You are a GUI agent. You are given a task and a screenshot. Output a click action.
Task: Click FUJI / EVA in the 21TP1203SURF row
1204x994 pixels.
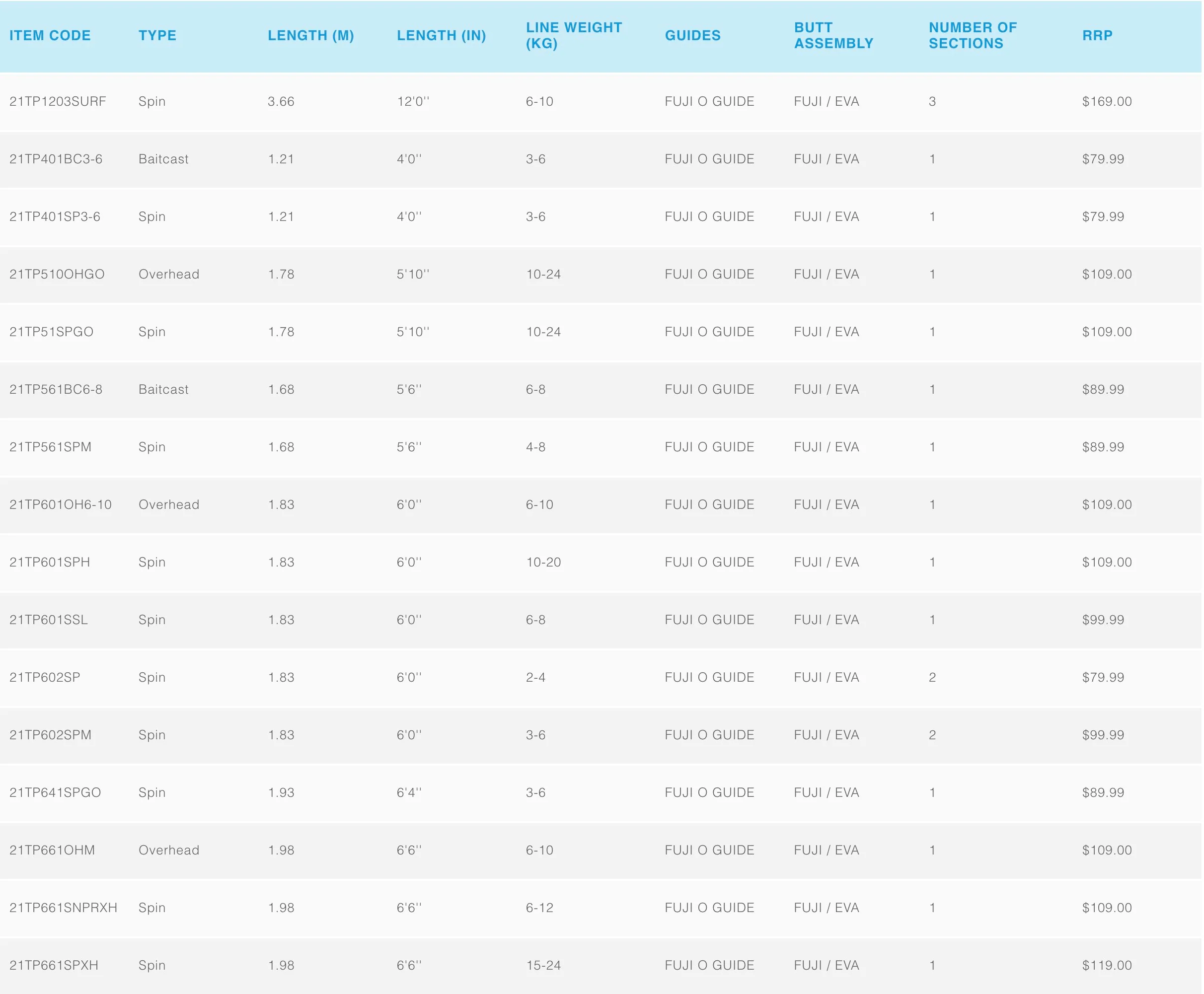point(827,101)
